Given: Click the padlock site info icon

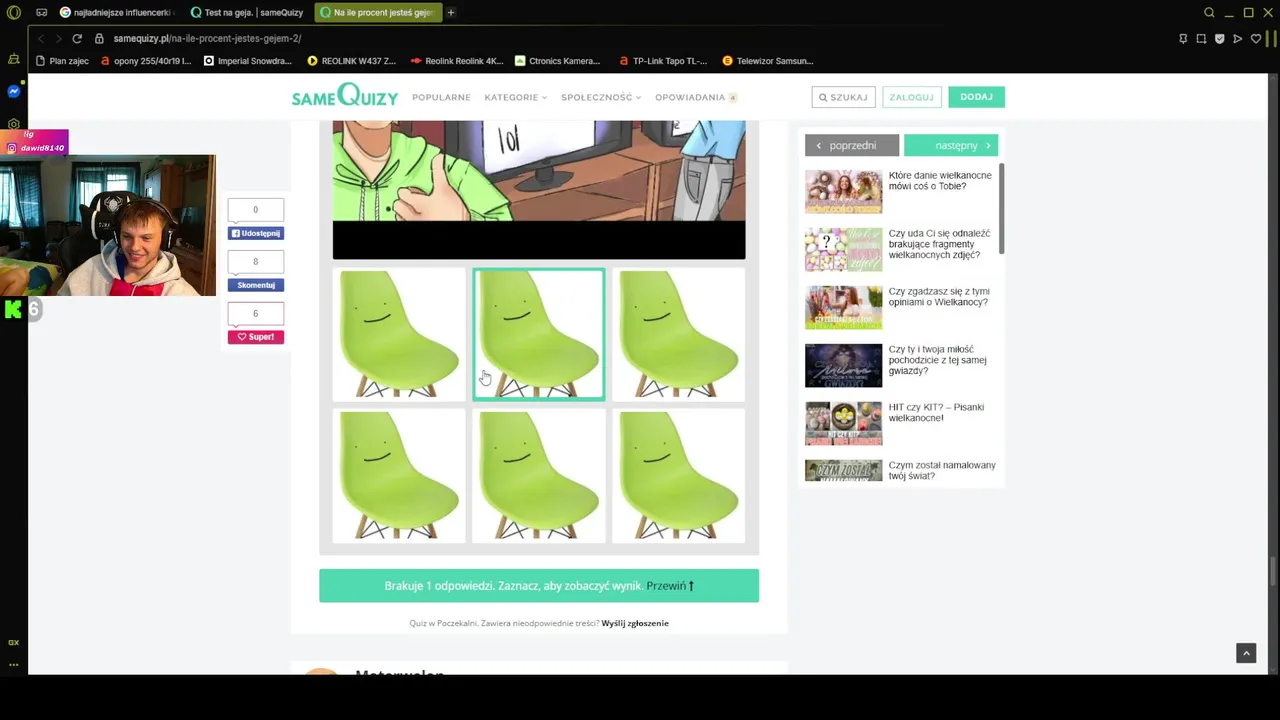Looking at the screenshot, I should point(99,38).
